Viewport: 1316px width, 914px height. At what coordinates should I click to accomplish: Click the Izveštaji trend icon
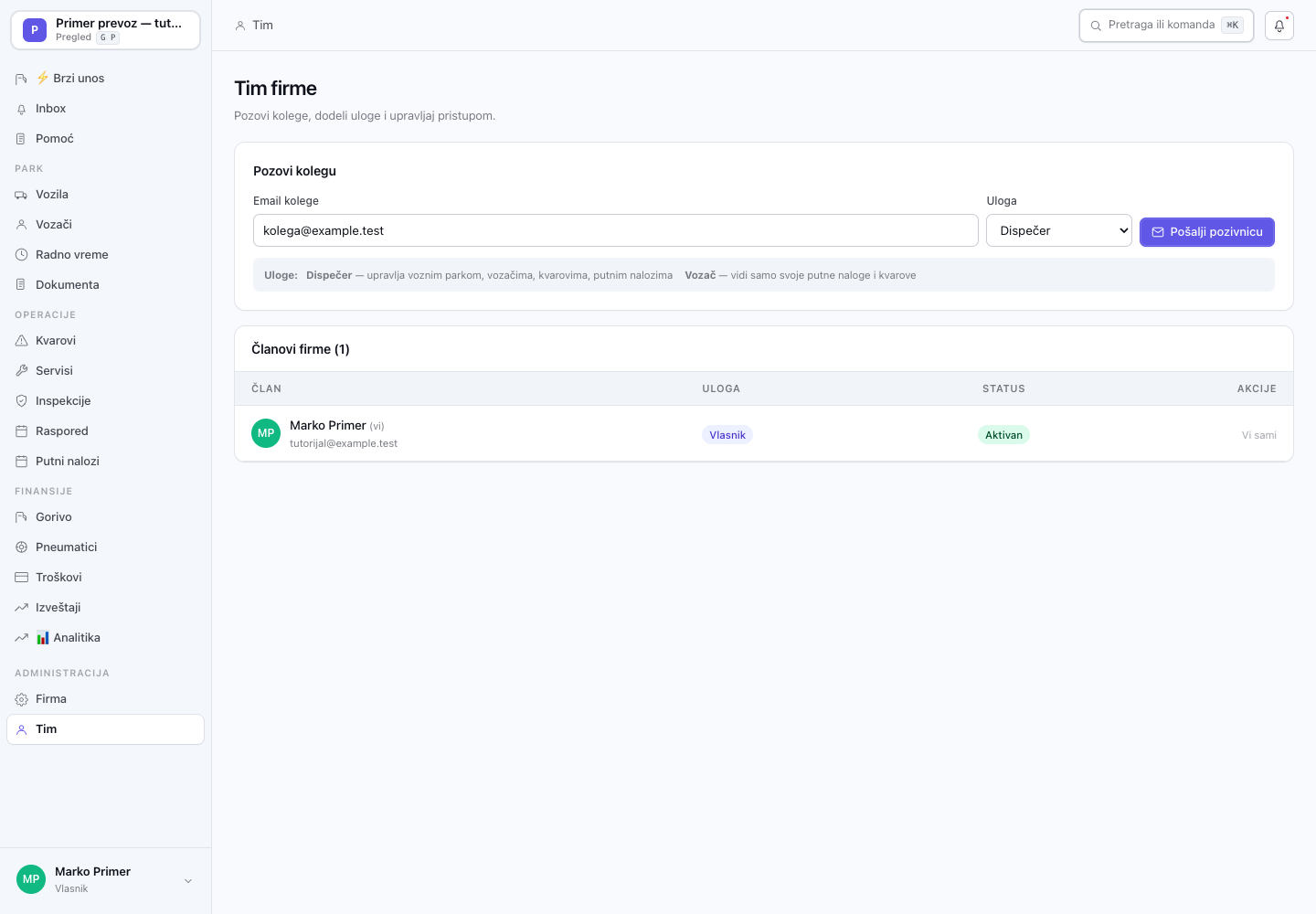pyautogui.click(x=21, y=608)
